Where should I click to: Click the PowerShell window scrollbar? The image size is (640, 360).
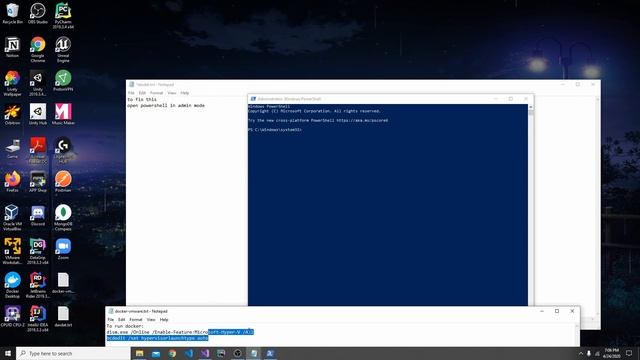tap(531, 205)
